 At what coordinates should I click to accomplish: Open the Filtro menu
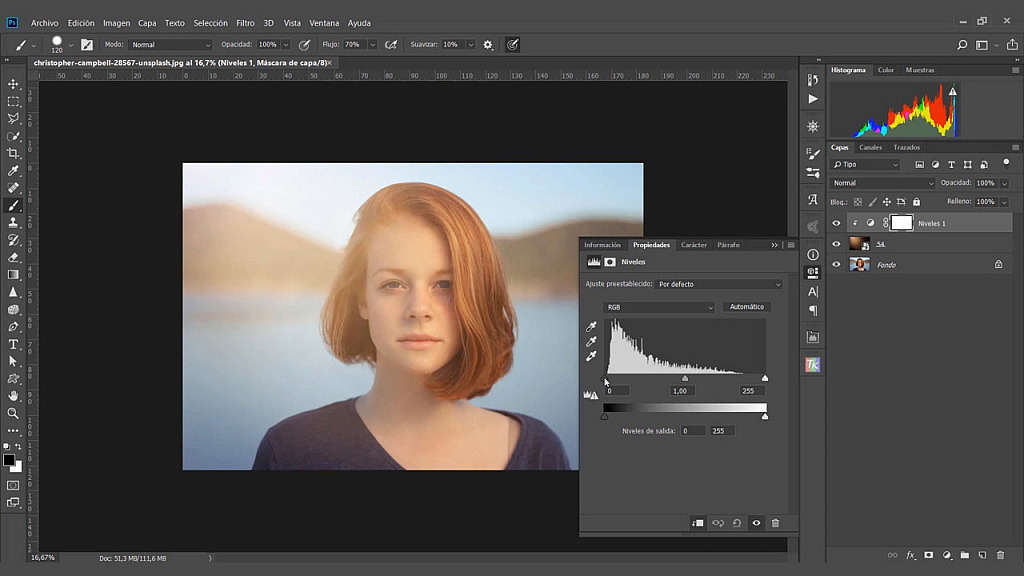pos(247,22)
